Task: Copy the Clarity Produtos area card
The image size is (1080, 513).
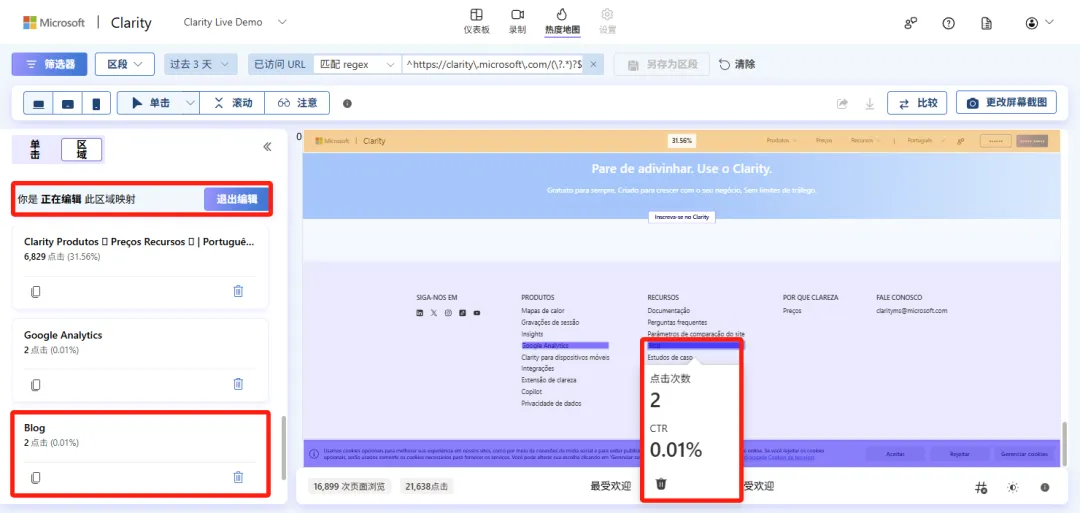Action: [x=36, y=291]
